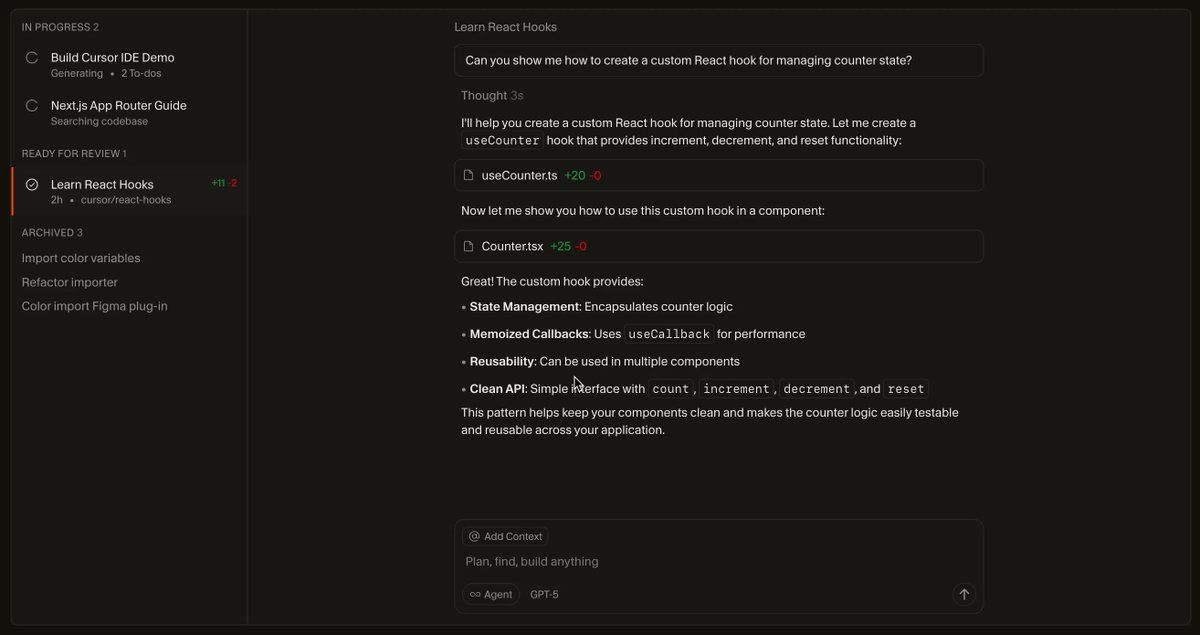Open archived Refactor importer chat
This screenshot has width=1200, height=635.
pyautogui.click(x=70, y=283)
